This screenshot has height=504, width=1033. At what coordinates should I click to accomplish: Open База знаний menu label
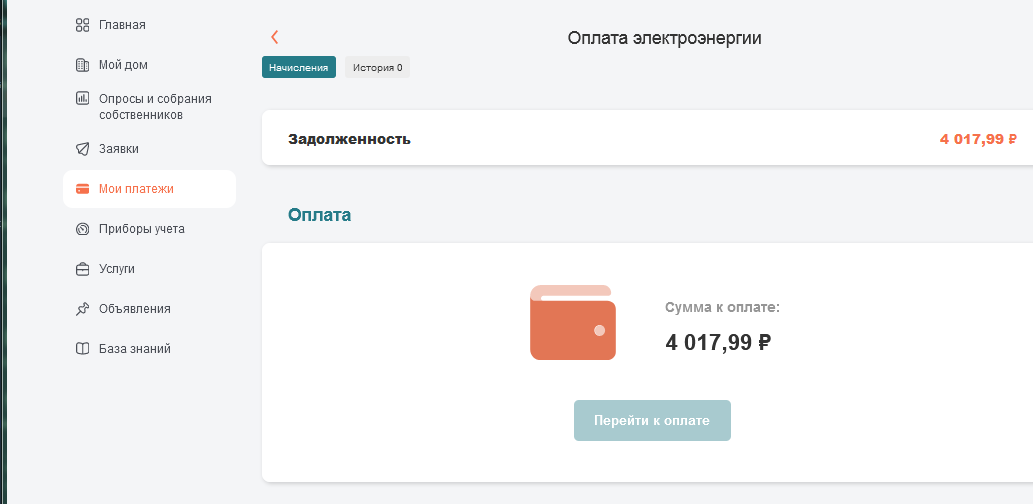[x=135, y=349]
